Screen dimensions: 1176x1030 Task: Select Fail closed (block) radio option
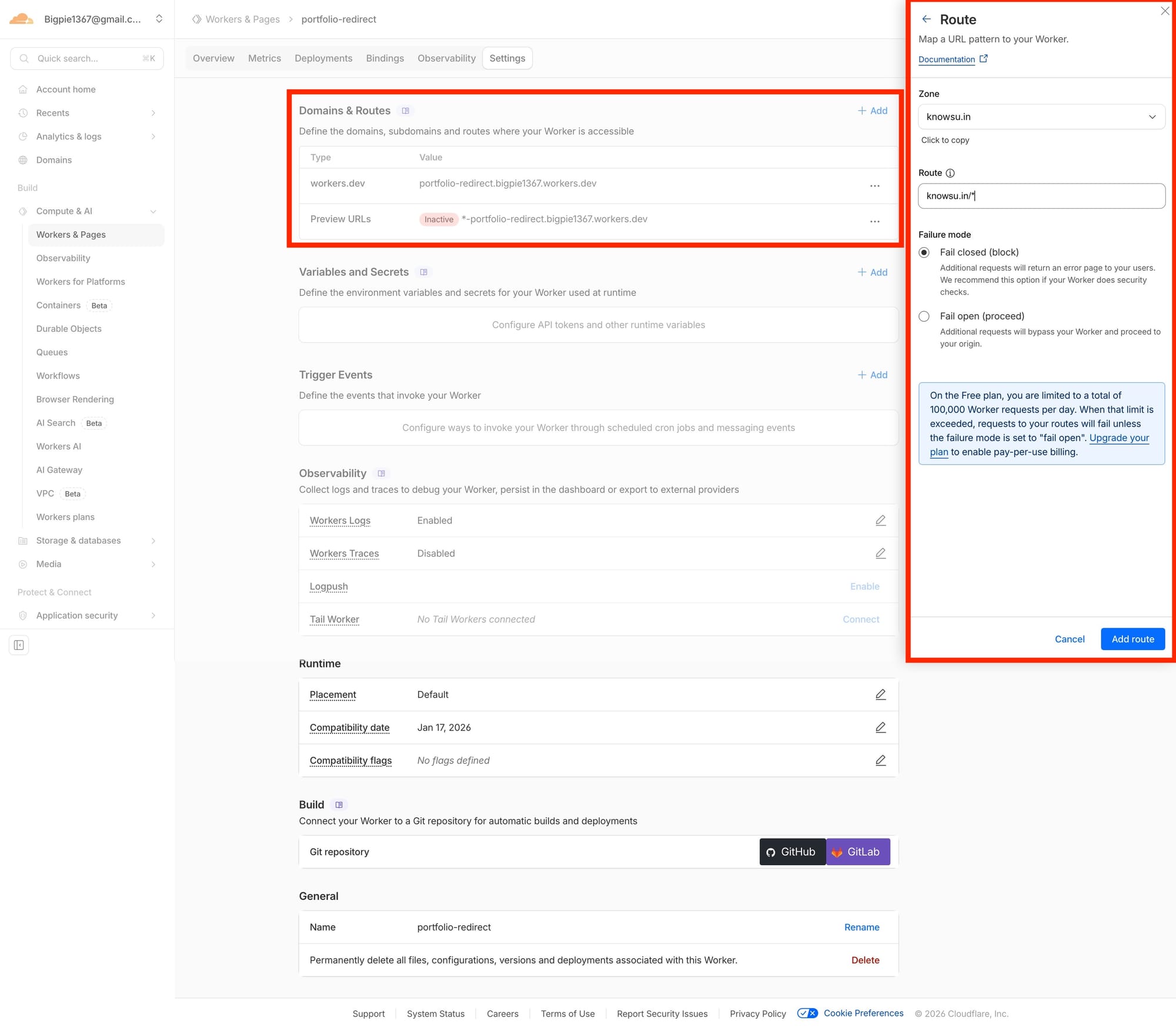point(924,252)
